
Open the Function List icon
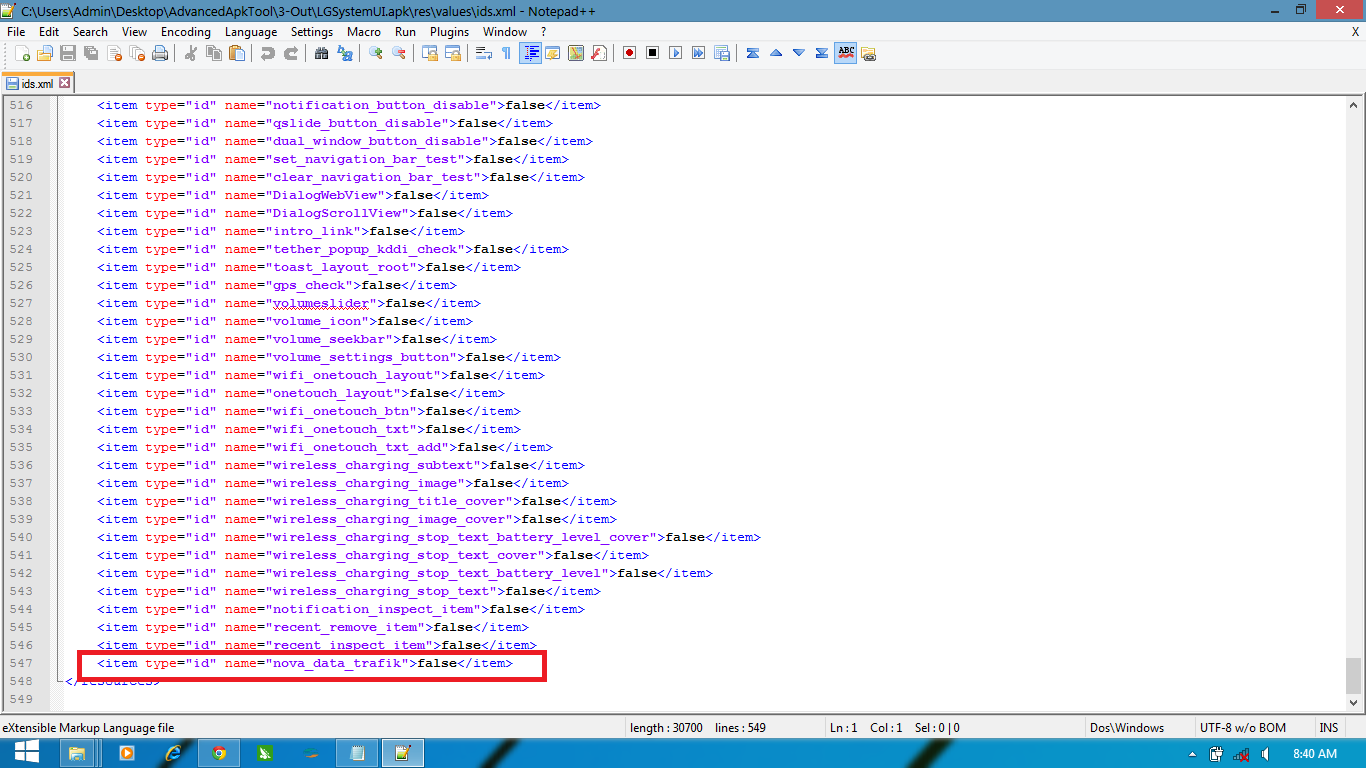click(599, 53)
